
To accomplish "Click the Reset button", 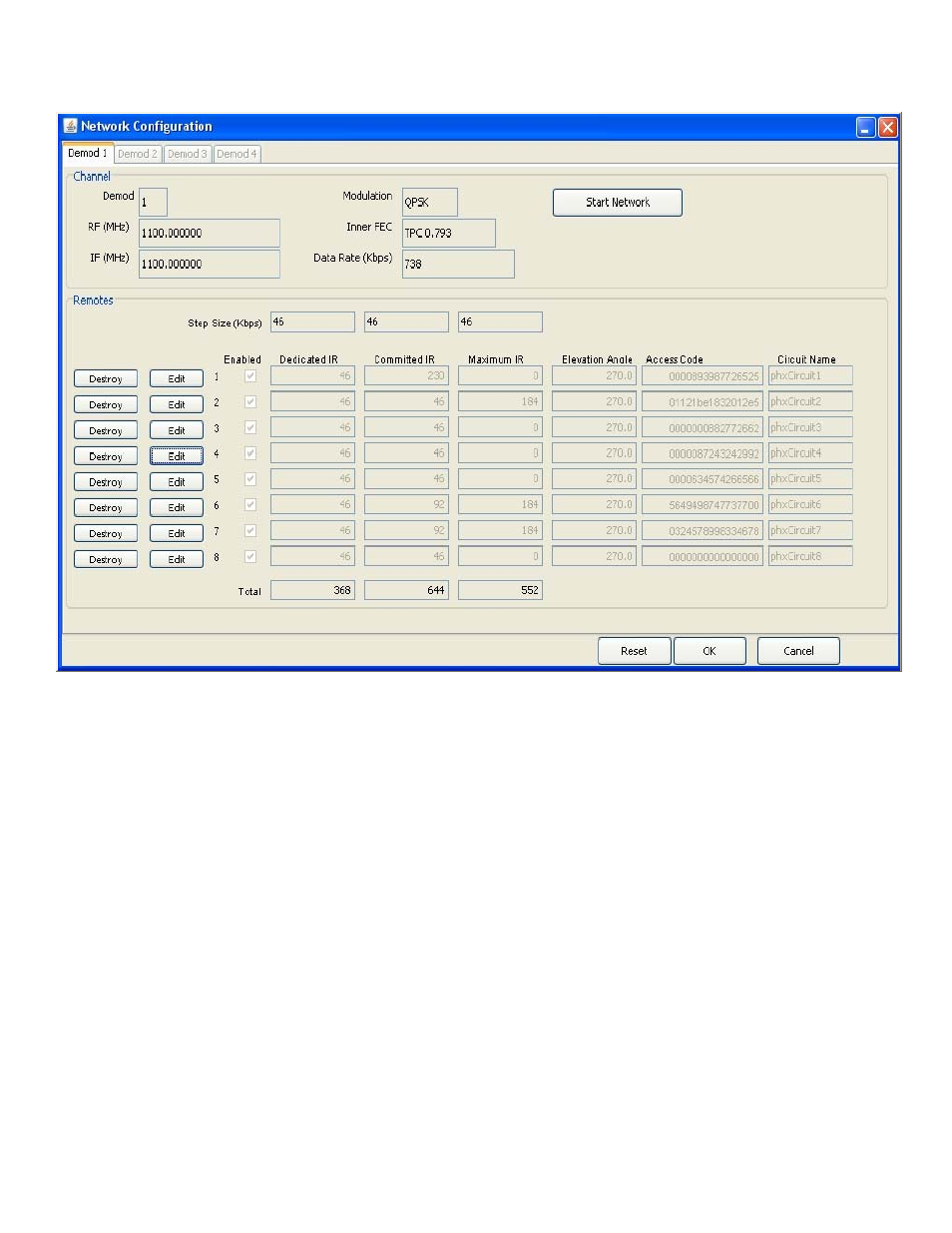I will click(x=634, y=651).
